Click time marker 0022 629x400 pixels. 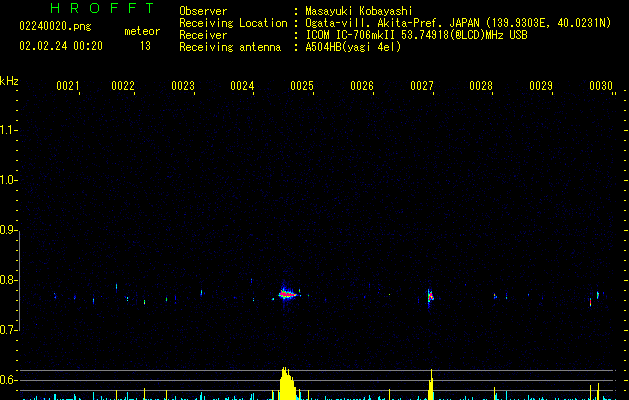[123, 86]
